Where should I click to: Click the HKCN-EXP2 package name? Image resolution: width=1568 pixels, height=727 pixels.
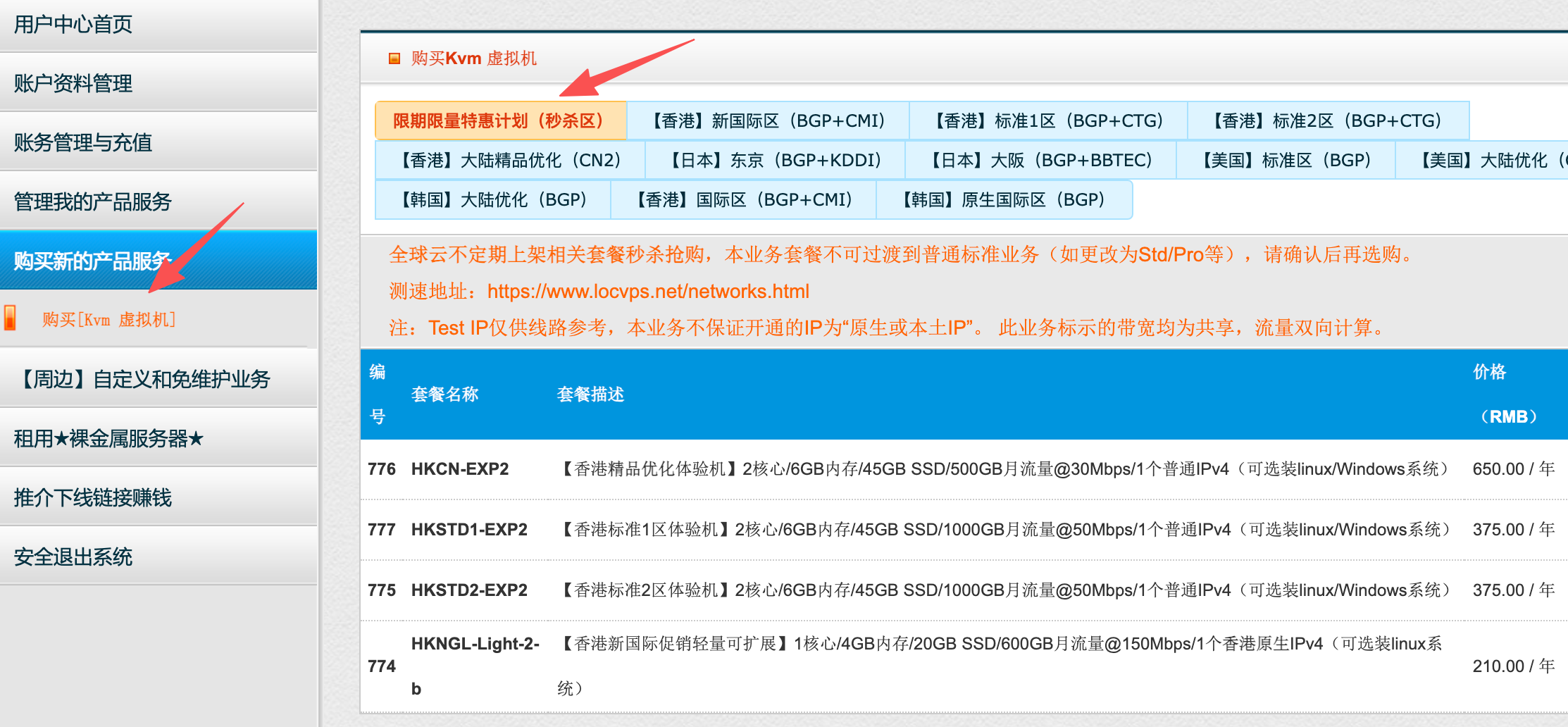point(460,469)
